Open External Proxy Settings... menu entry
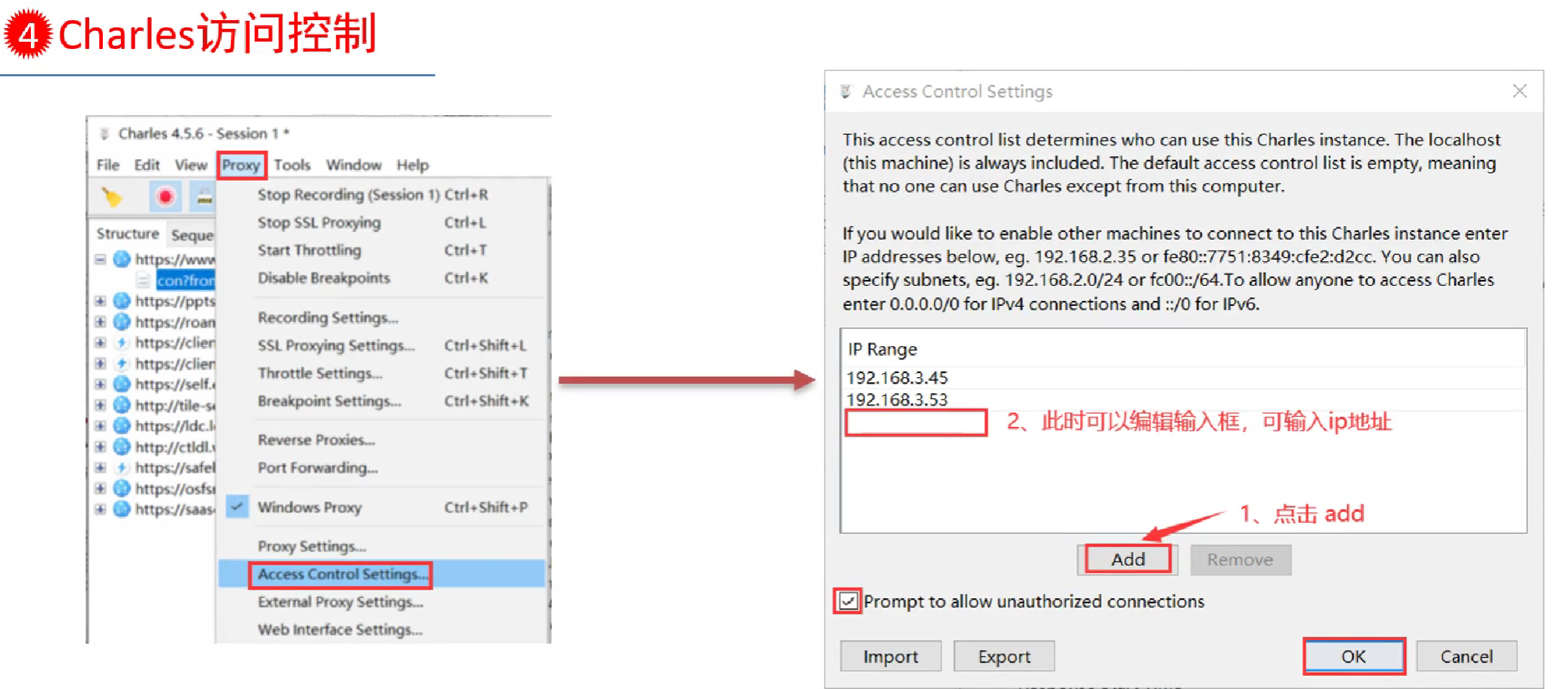1568x689 pixels. click(x=381, y=602)
